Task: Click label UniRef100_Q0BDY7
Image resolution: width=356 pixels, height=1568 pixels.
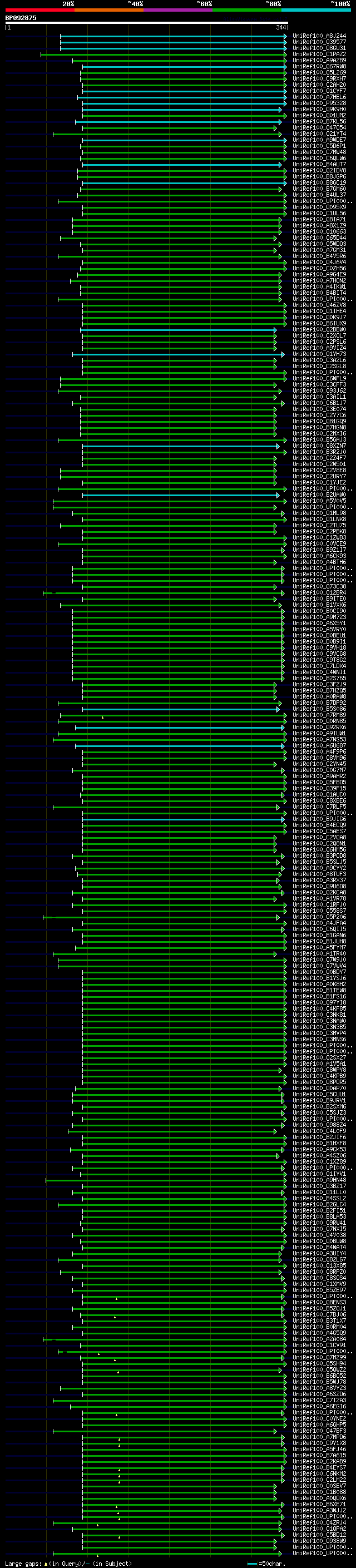Action: [x=319, y=972]
